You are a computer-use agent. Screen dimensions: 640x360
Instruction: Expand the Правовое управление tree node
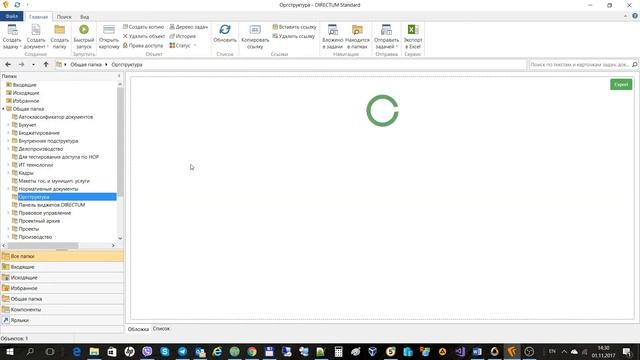[9, 213]
